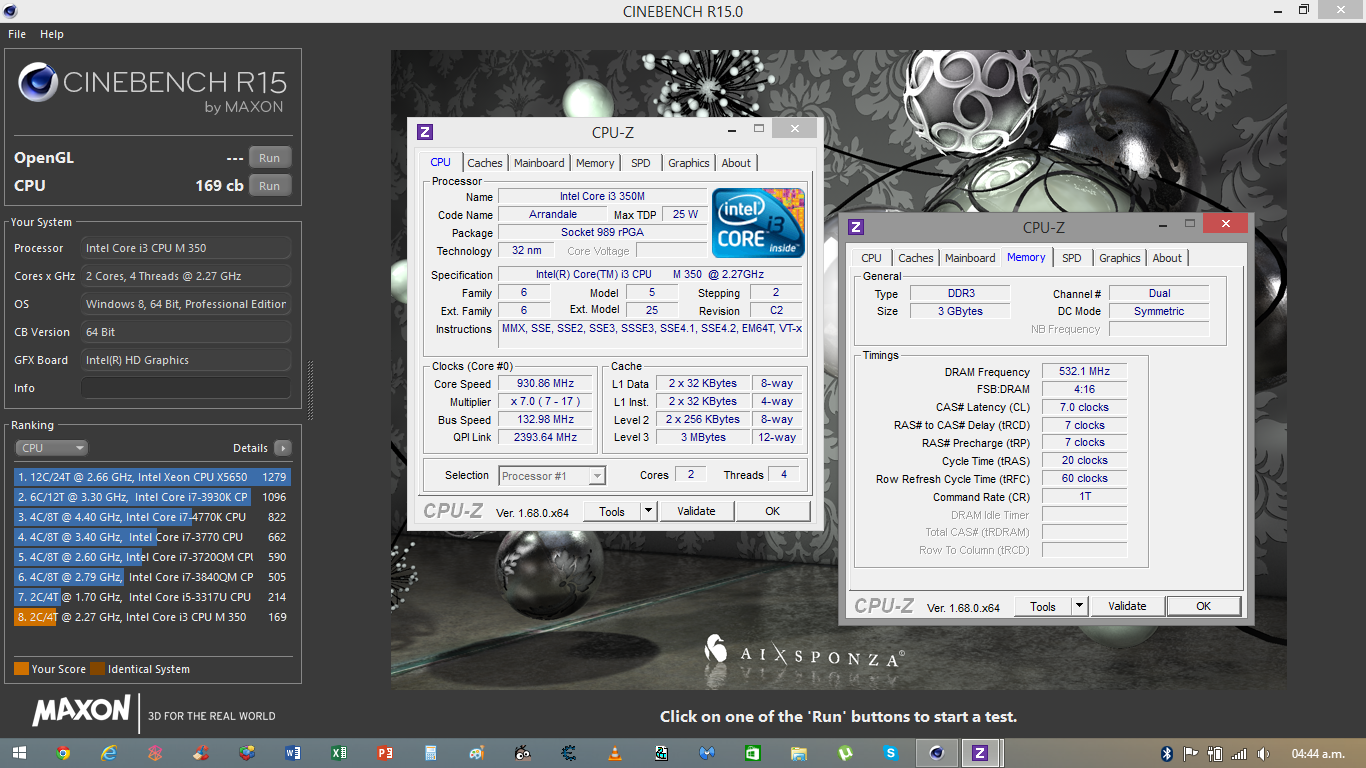The width and height of the screenshot is (1366, 768).
Task: Switch to Cinebench via its taskbar icon
Action: [x=936, y=753]
